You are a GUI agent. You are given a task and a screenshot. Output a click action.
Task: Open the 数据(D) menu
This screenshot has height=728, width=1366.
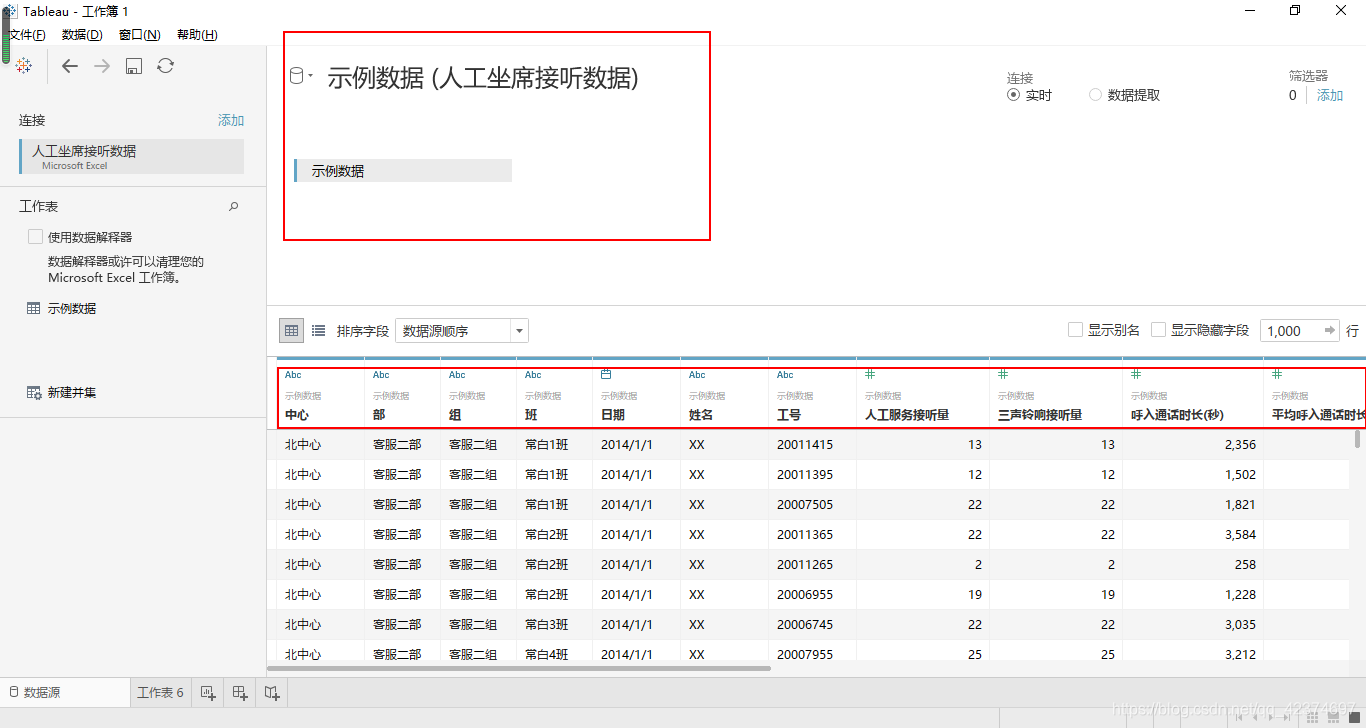pyautogui.click(x=82, y=34)
